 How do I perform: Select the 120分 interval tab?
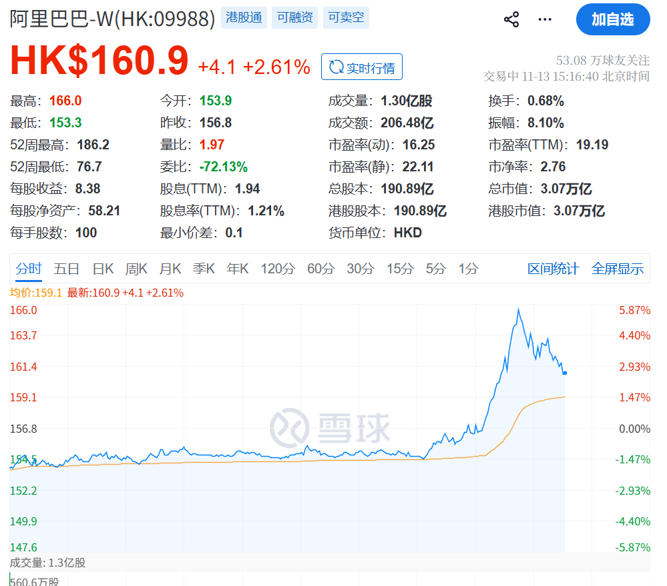click(x=277, y=268)
